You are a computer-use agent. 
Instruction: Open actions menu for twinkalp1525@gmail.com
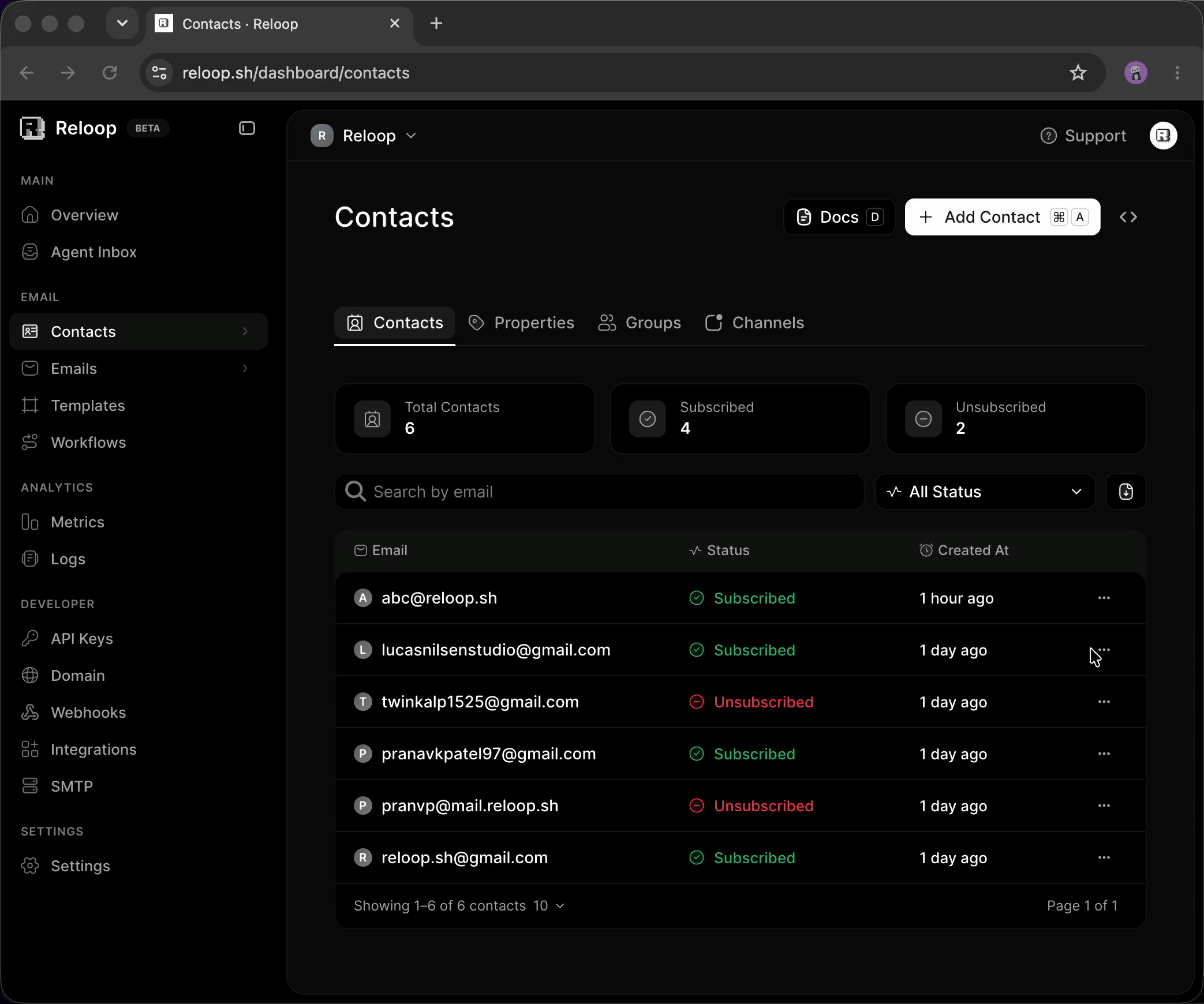click(1104, 702)
